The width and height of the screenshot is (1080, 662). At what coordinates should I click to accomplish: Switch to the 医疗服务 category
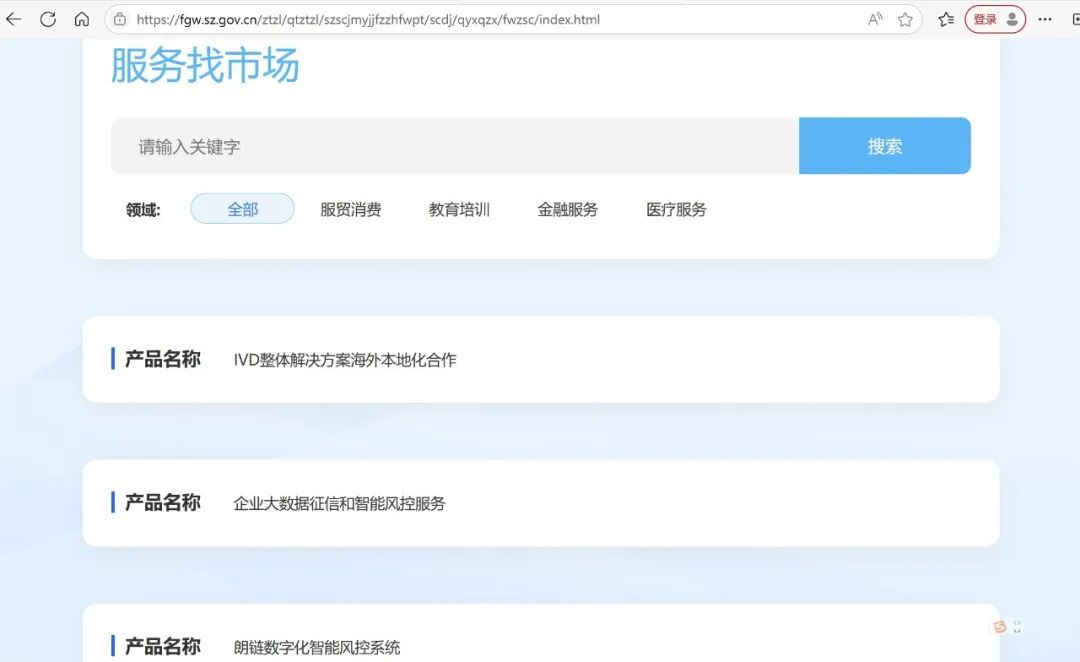click(676, 209)
